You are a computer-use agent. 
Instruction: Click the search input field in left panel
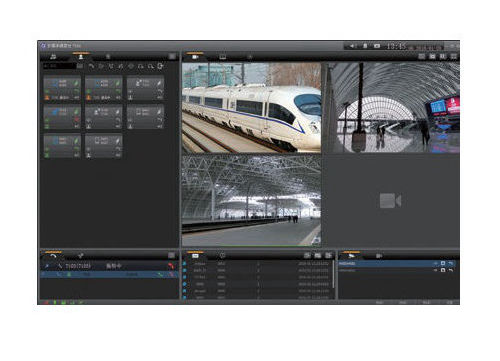[x=59, y=66]
